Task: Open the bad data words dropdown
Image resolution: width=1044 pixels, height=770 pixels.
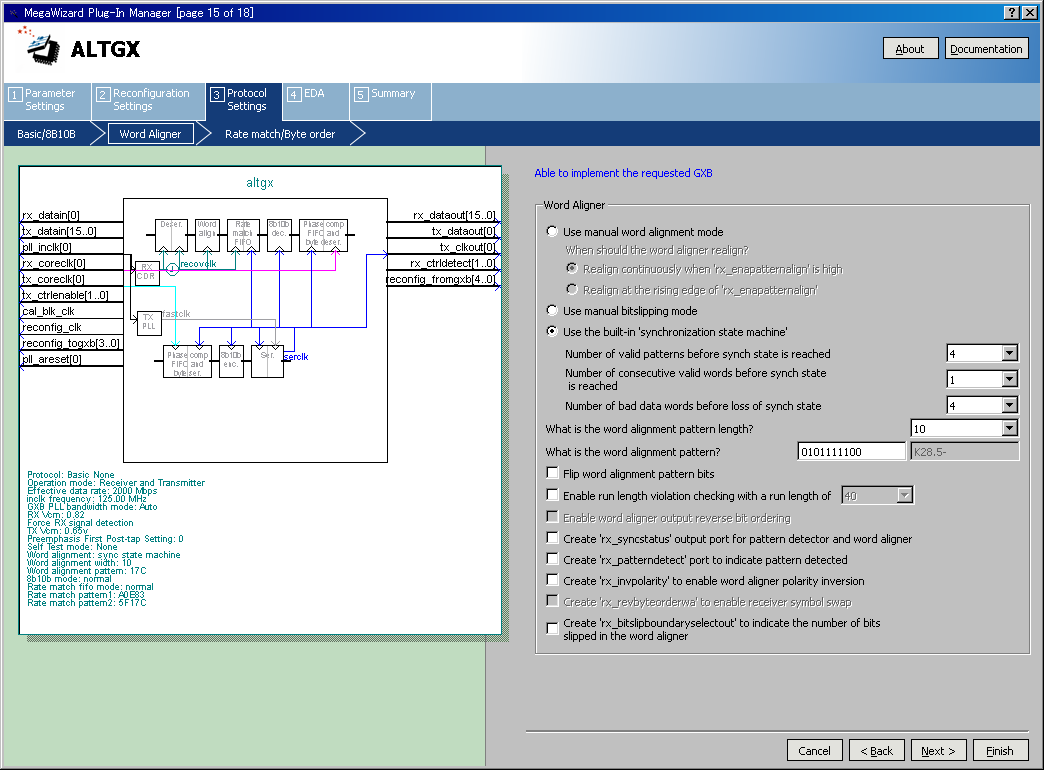Action: [1009, 405]
